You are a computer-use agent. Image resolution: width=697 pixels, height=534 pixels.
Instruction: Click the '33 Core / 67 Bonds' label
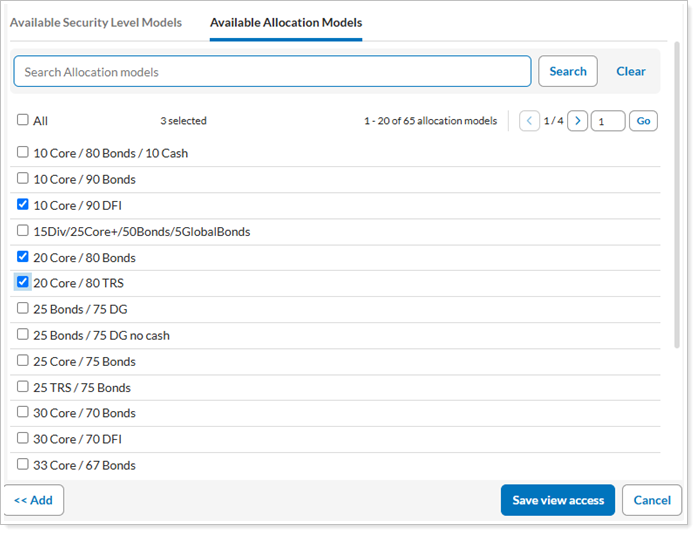(84, 466)
